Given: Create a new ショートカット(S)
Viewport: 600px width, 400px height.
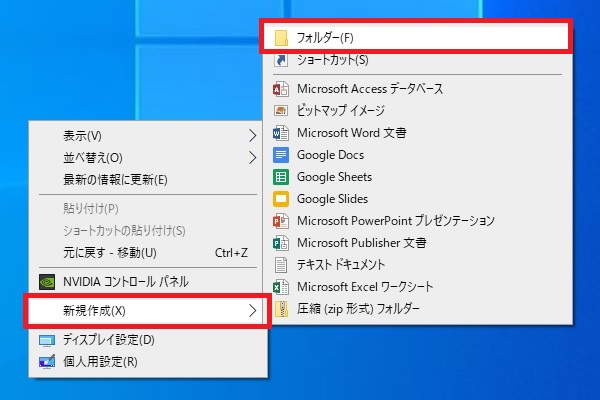Looking at the screenshot, I should pos(417,60).
